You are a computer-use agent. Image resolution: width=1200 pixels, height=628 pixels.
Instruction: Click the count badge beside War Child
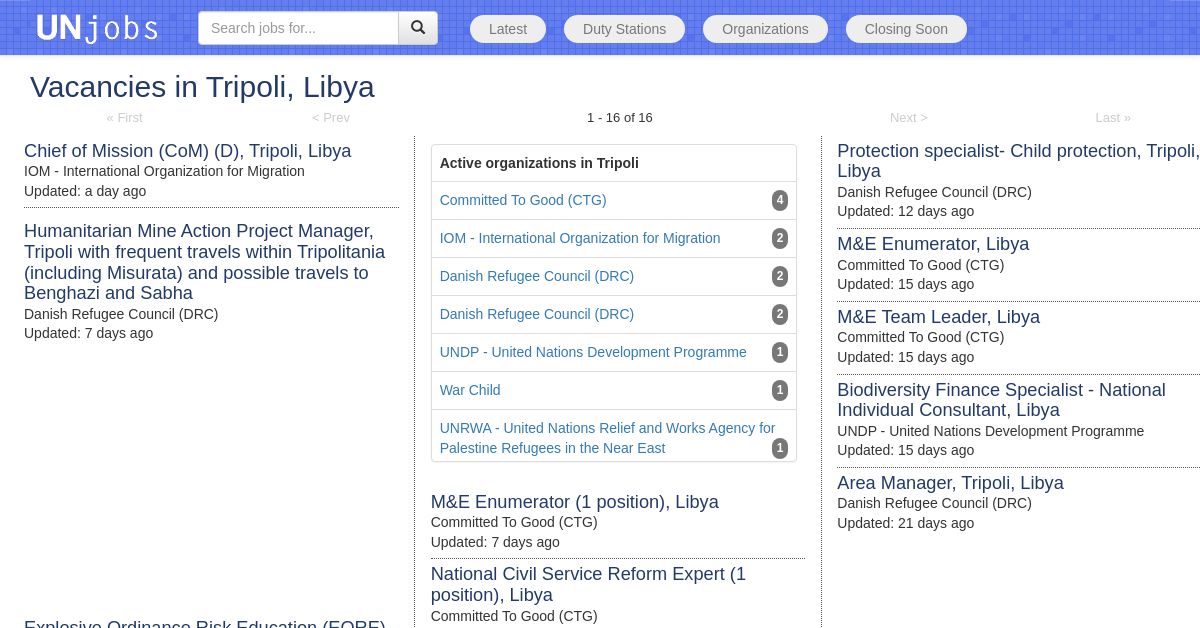click(780, 390)
